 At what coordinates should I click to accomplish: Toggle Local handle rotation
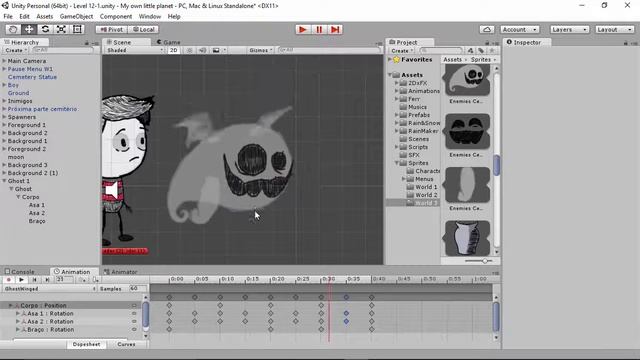tap(144, 29)
